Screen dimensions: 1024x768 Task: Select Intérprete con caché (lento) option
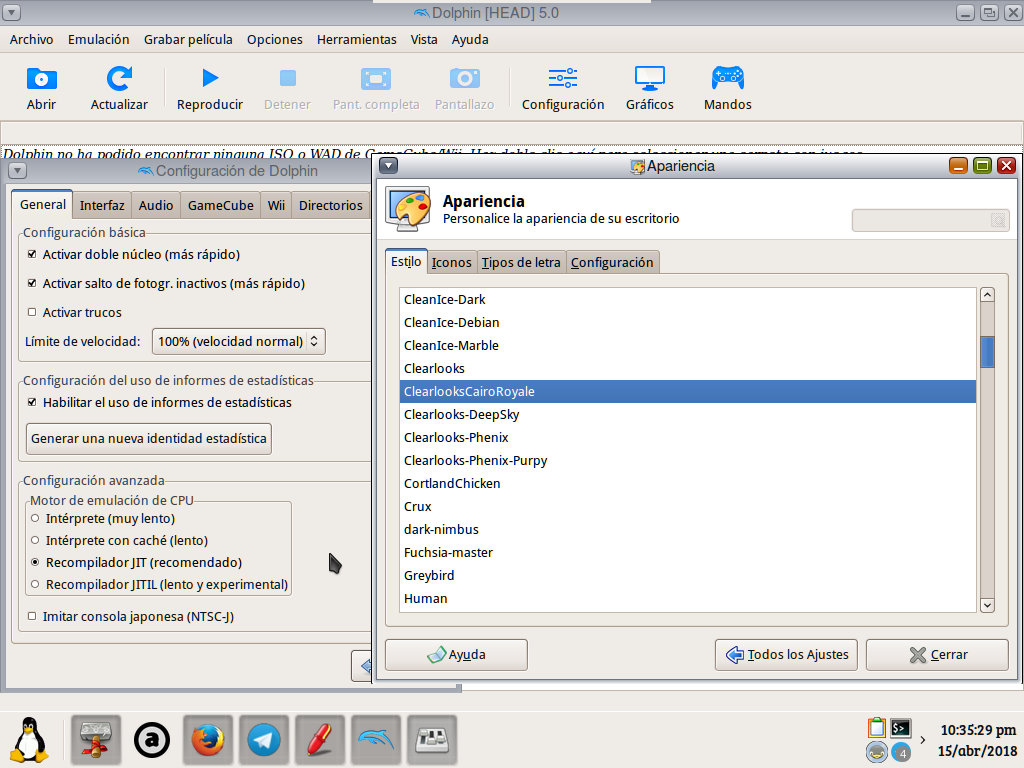click(35, 540)
